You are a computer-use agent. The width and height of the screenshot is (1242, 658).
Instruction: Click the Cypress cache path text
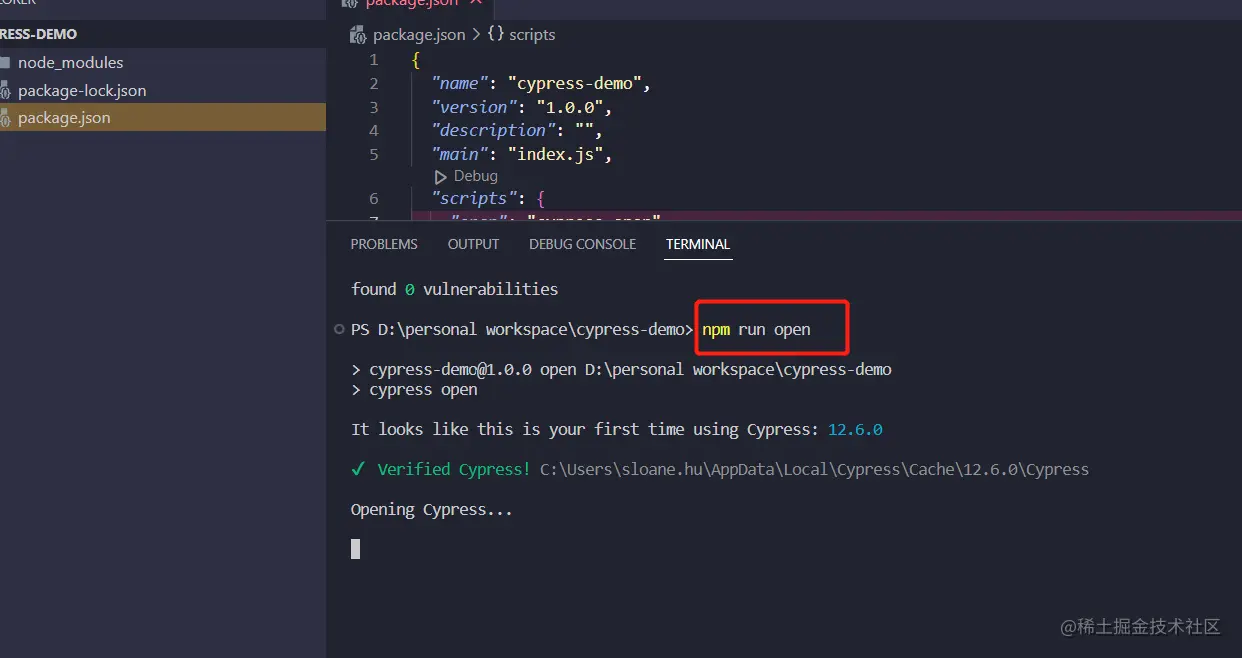(x=814, y=469)
